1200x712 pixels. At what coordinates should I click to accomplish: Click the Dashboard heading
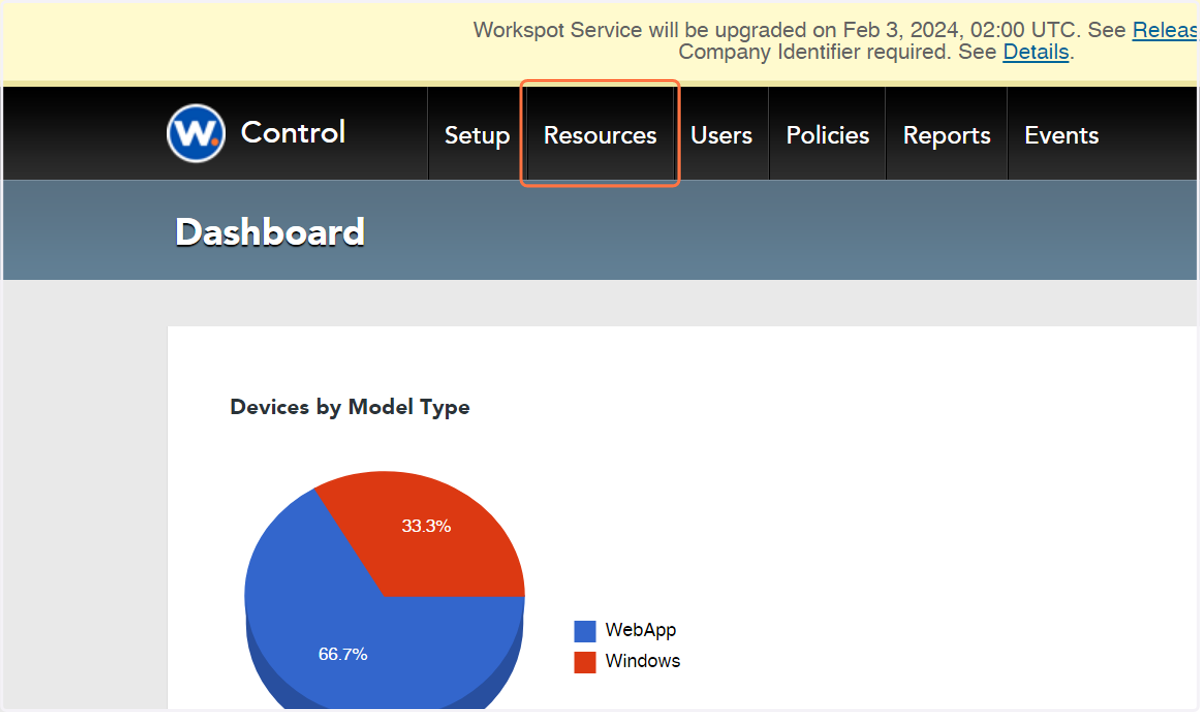tap(270, 232)
